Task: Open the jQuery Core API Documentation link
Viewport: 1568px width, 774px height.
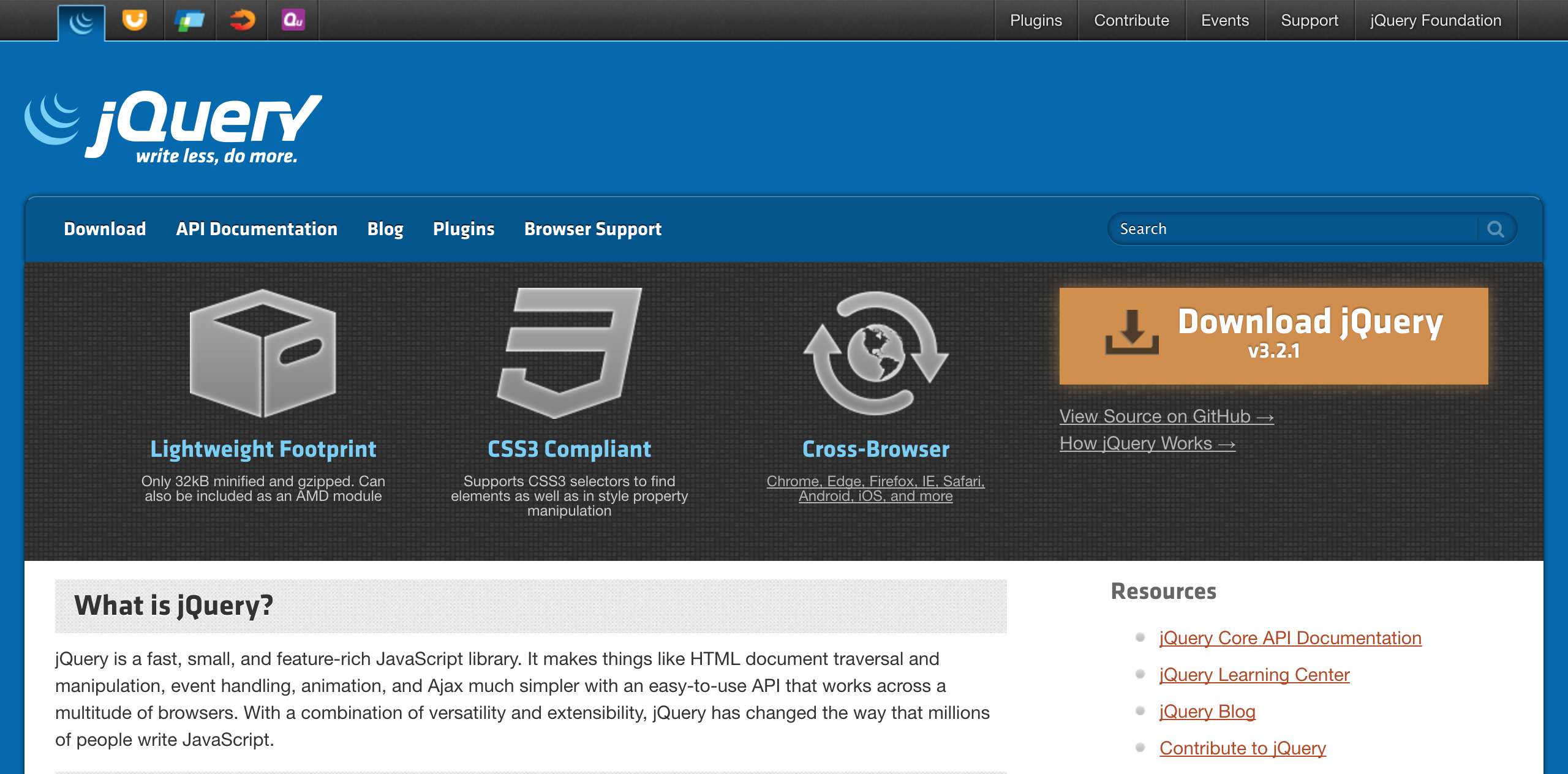Action: (x=1290, y=637)
